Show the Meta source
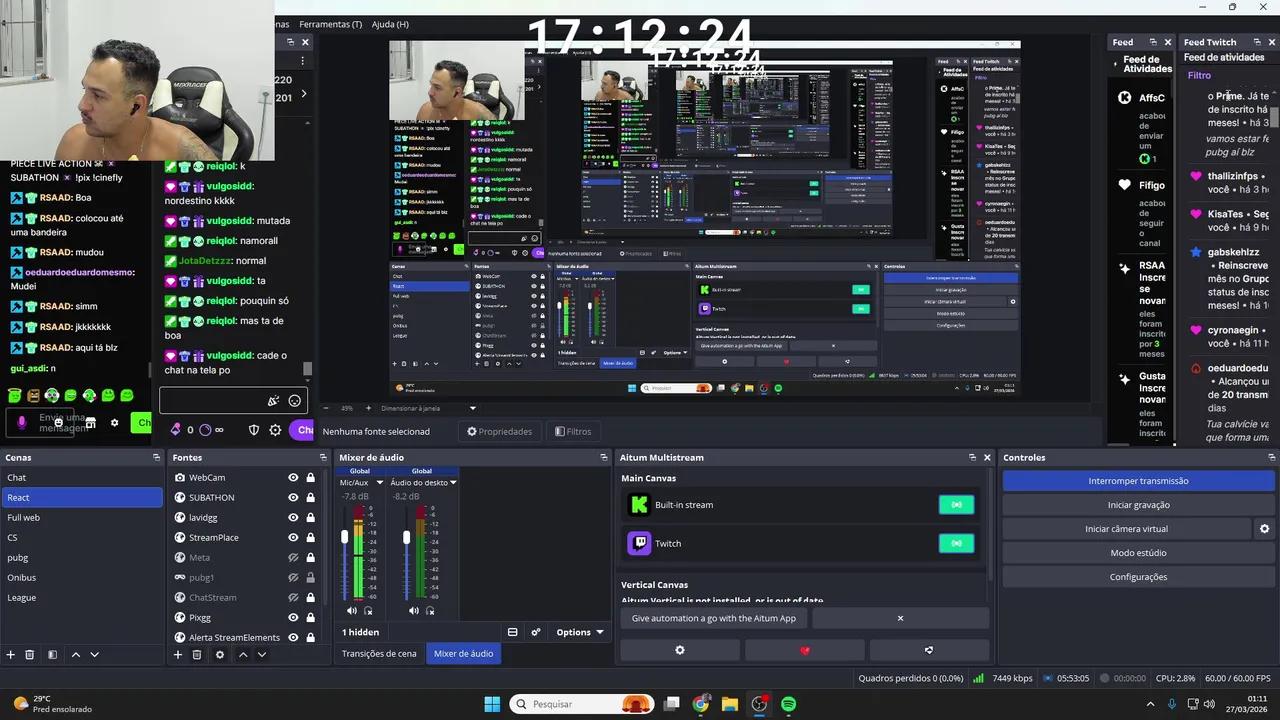 (x=293, y=558)
